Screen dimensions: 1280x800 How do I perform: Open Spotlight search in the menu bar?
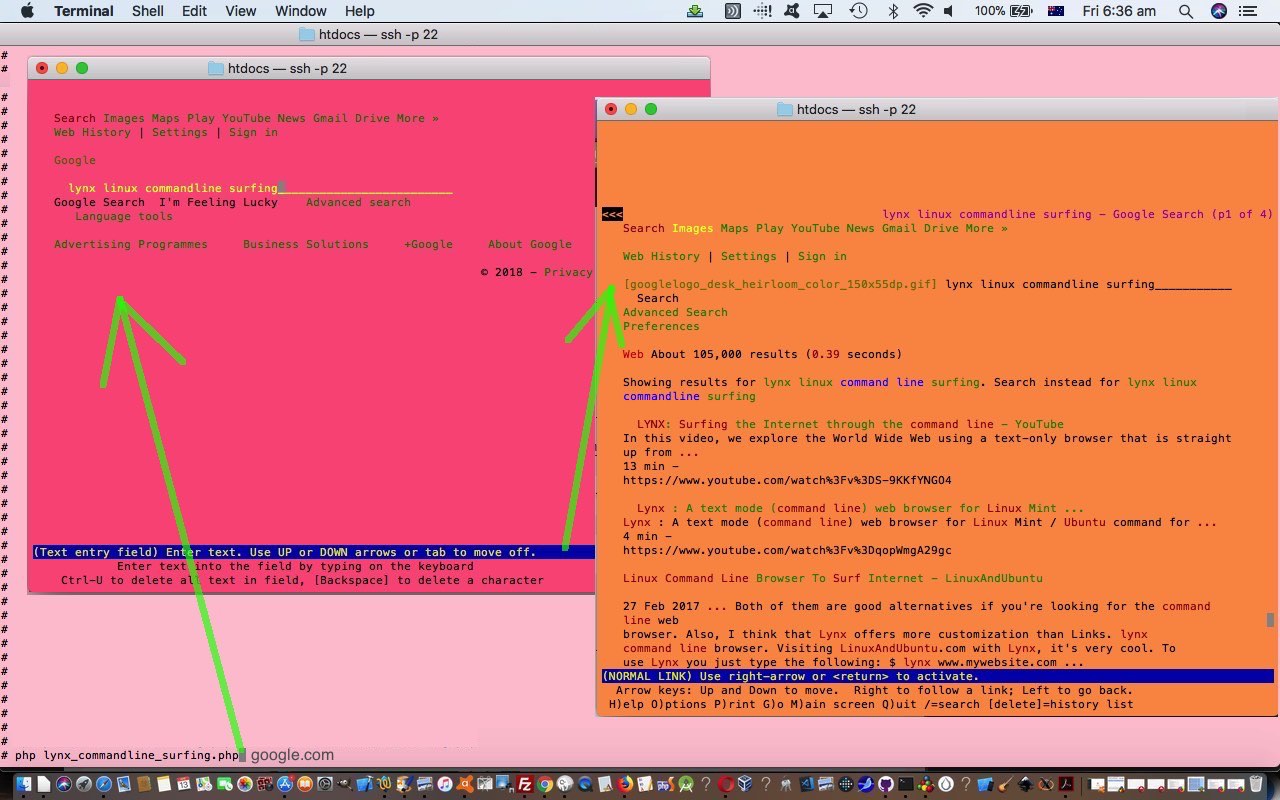coord(1185,11)
